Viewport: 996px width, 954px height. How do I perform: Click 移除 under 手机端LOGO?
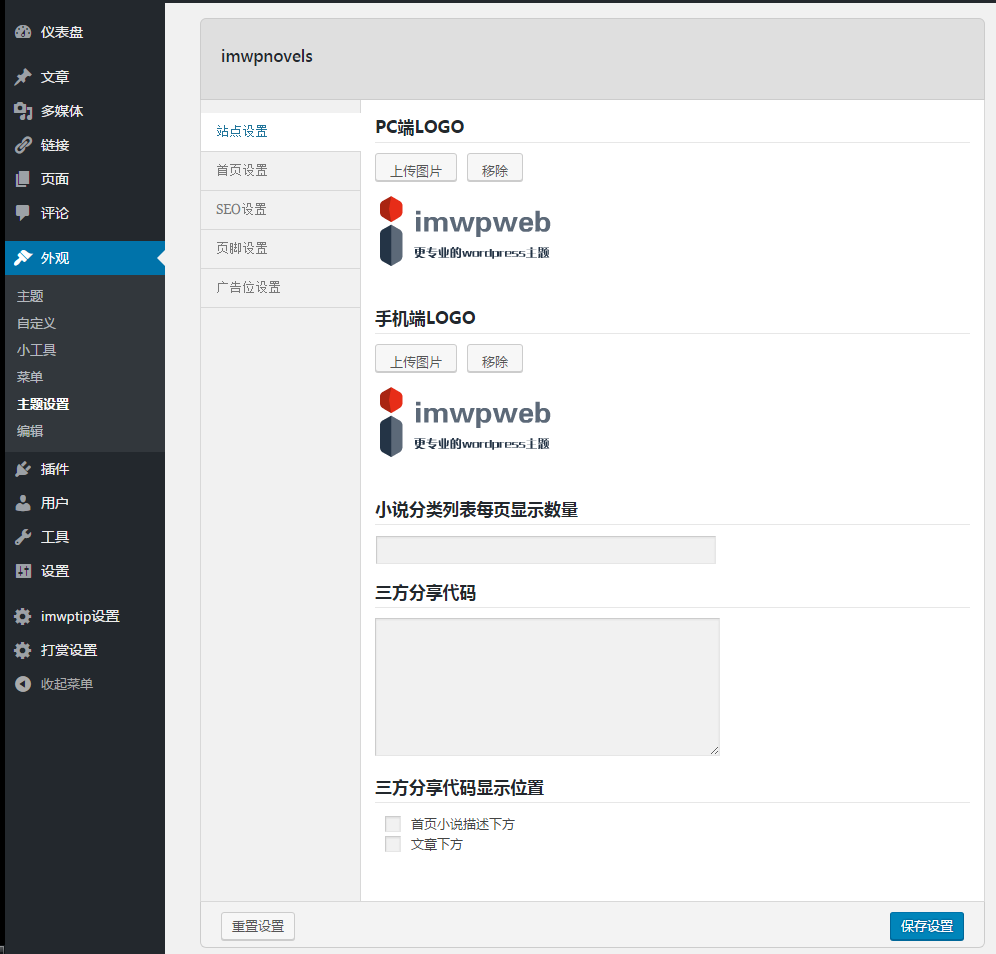coord(495,359)
